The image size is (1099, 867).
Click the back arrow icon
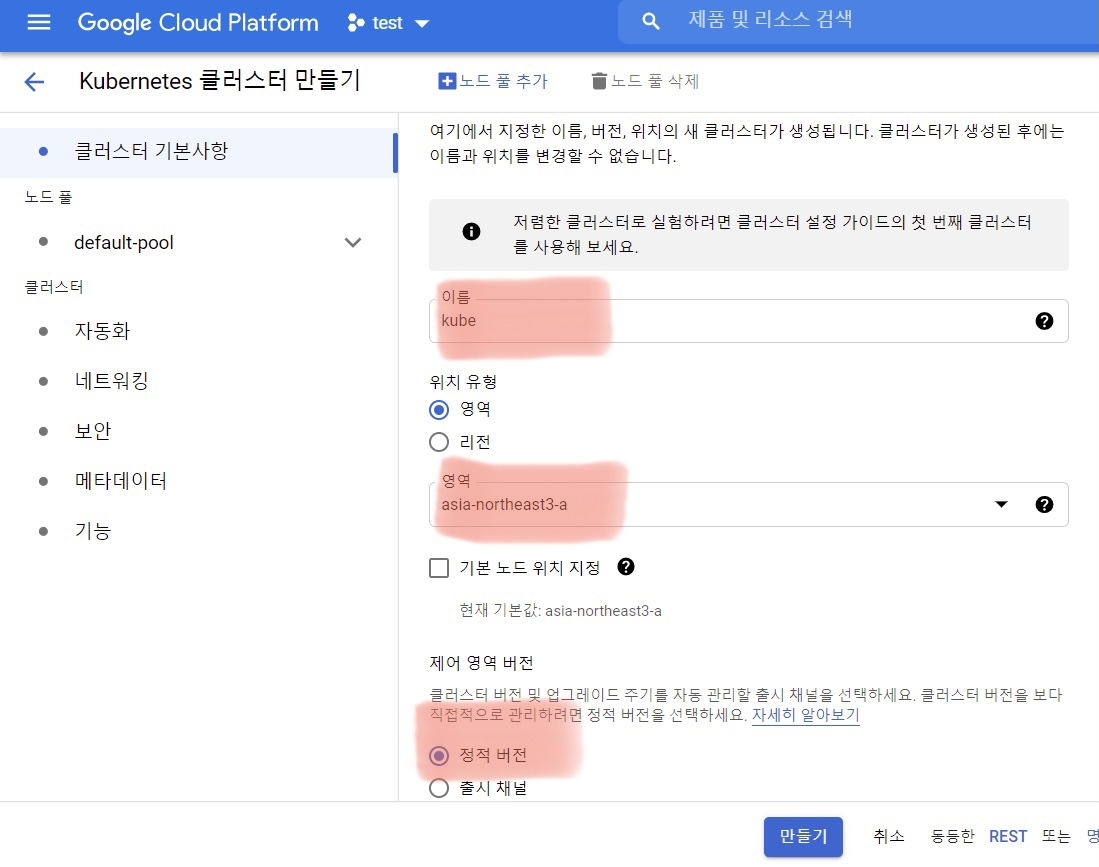[x=34, y=81]
